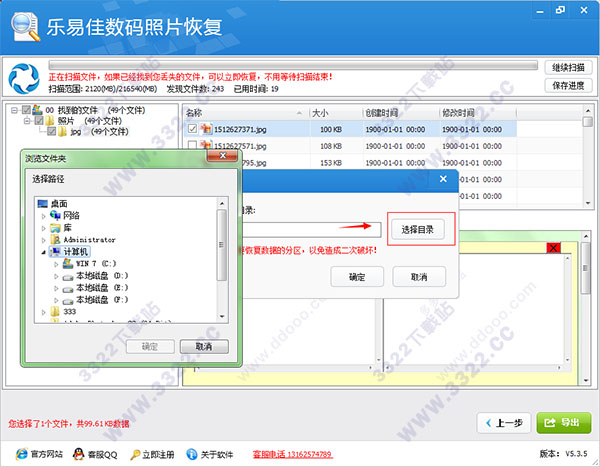Expand the 本地磁盘 (D:) drive node
Image resolution: width=600 pixels, height=467 pixels.
pyautogui.click(x=56, y=276)
